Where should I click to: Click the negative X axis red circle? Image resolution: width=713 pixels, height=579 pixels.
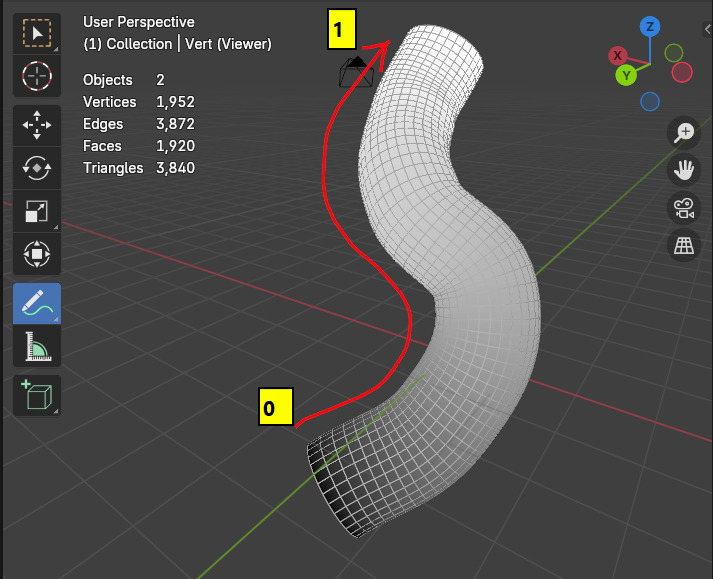[682, 72]
